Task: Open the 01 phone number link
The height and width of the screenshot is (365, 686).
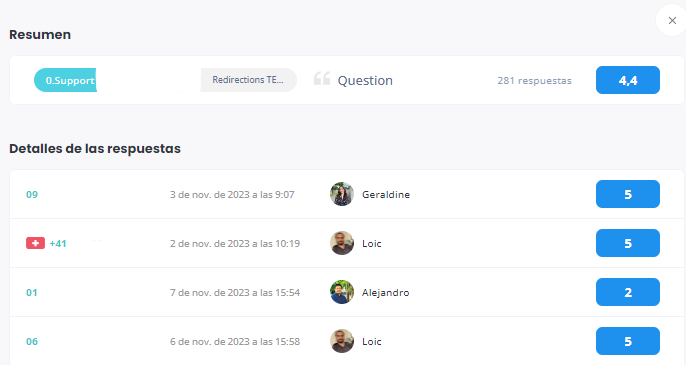Action: click(x=32, y=292)
